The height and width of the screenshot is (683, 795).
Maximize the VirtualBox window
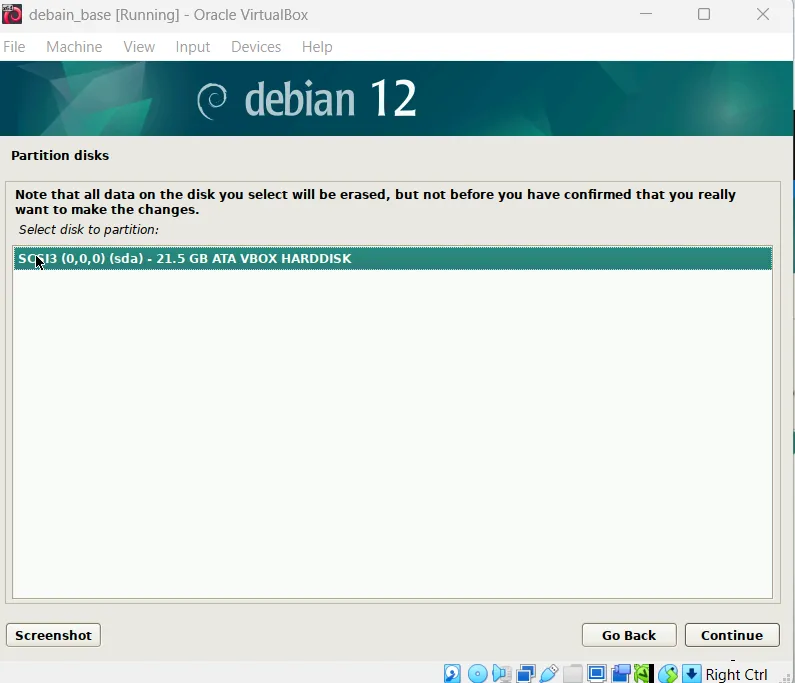[704, 14]
